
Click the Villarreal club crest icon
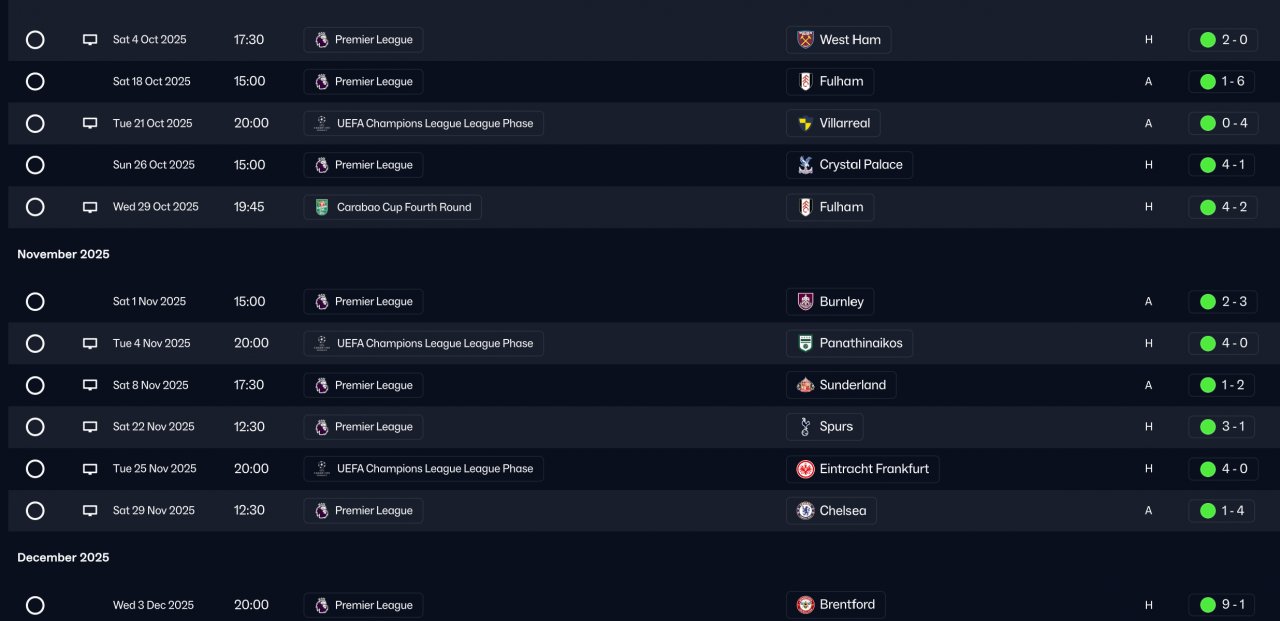tap(805, 124)
